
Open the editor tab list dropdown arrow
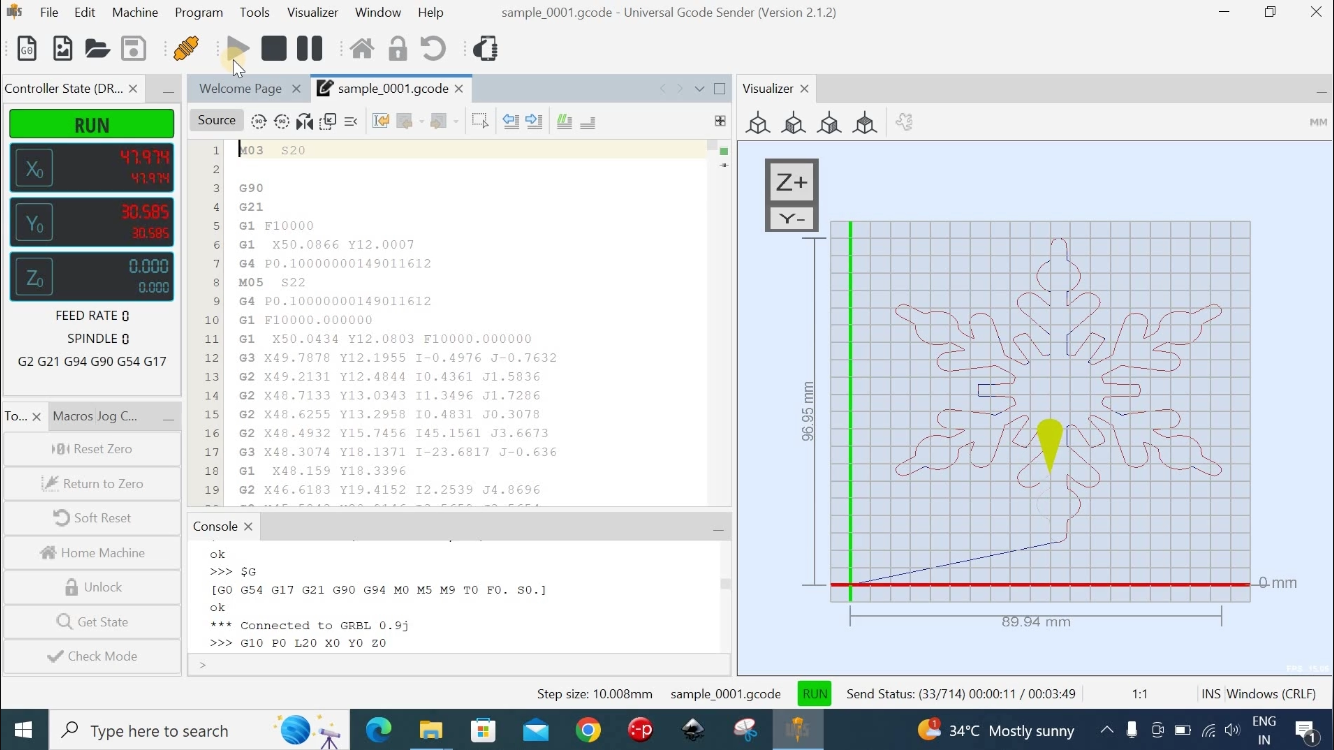point(699,89)
